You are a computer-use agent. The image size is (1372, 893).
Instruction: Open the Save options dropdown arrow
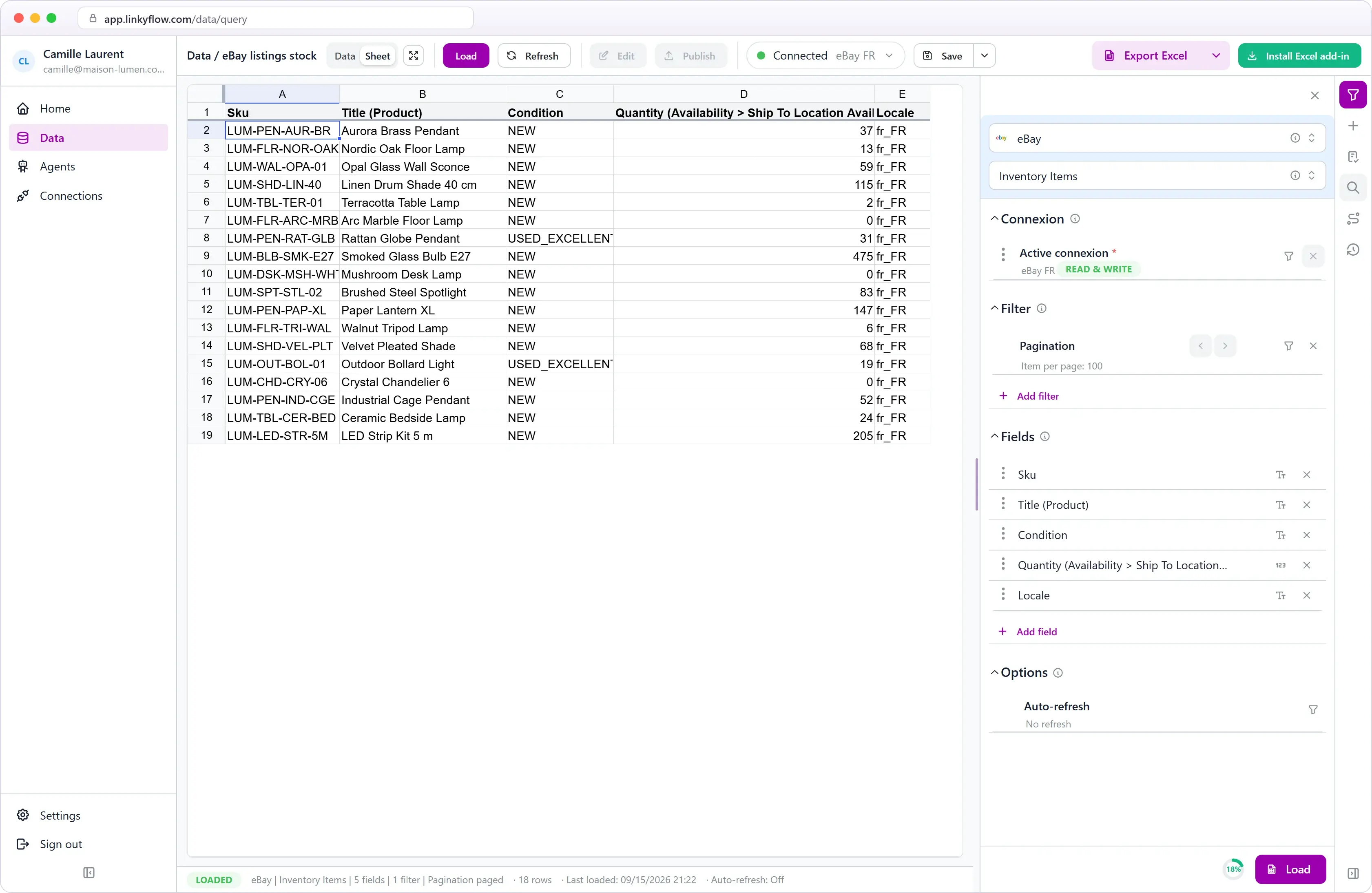pyautogui.click(x=984, y=56)
